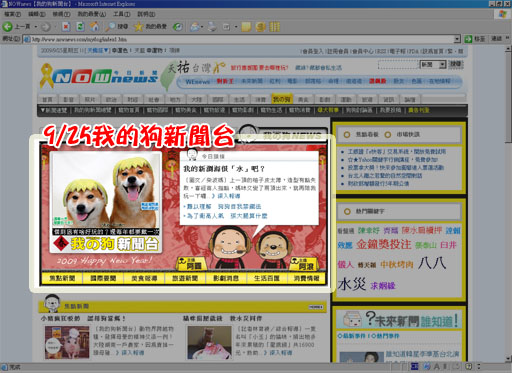Image resolution: width=512 pixels, height=373 pixels.
Task: Stop page loading with the red X icon
Action: (x=66, y=26)
